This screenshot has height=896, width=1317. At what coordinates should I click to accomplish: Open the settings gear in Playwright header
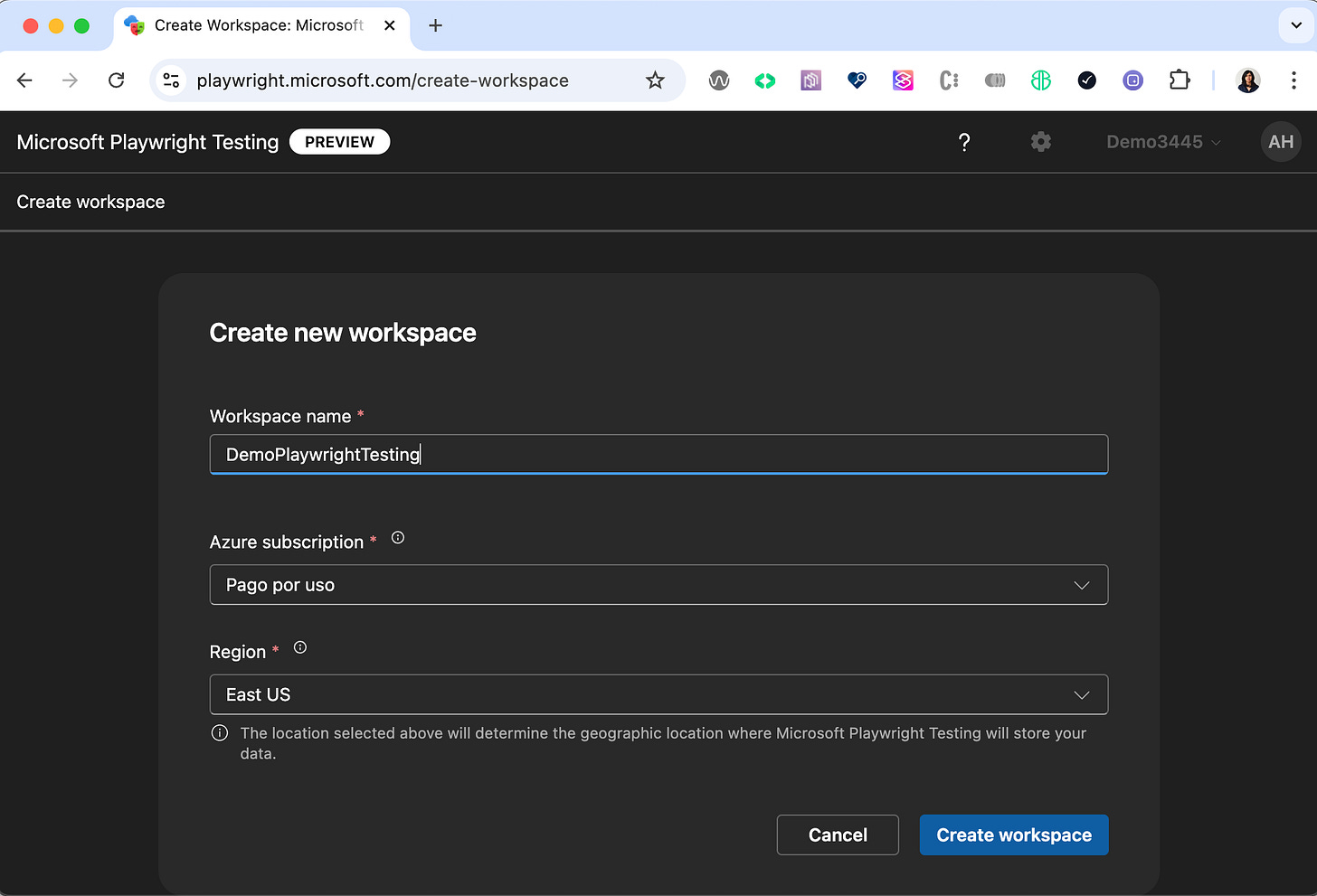tap(1041, 142)
